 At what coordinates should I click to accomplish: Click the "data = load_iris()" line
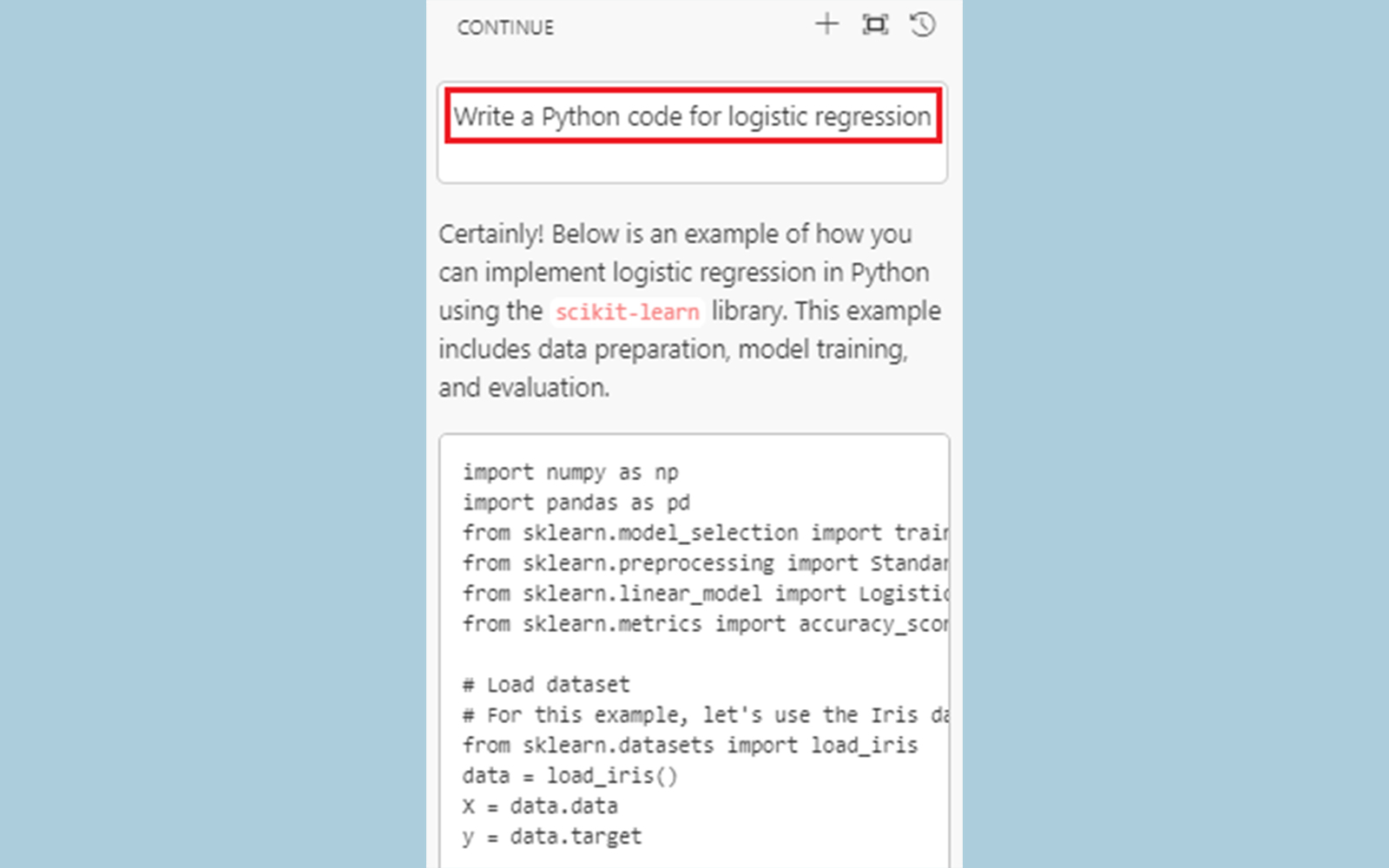point(569,776)
